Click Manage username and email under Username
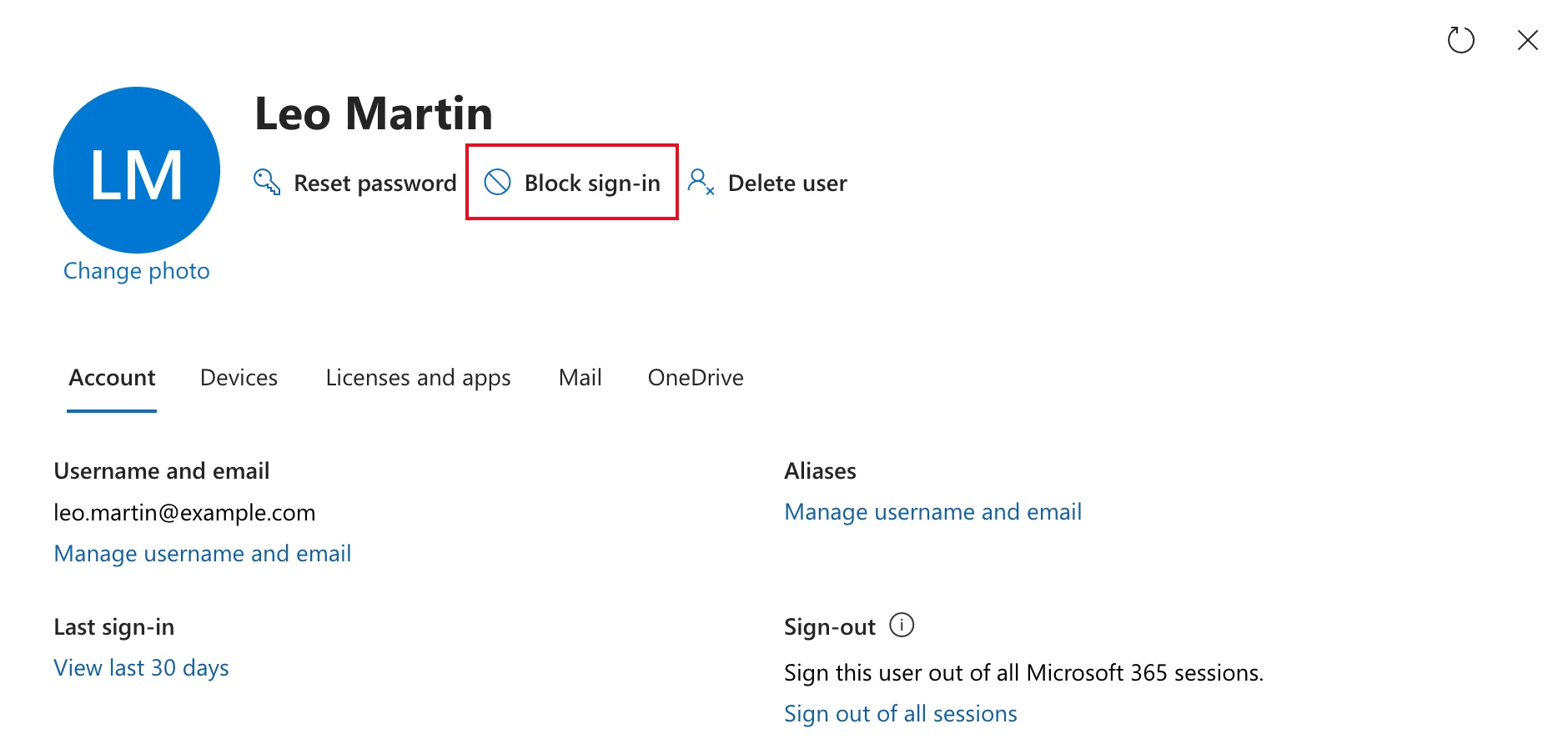The image size is (1568, 754). coord(203,554)
